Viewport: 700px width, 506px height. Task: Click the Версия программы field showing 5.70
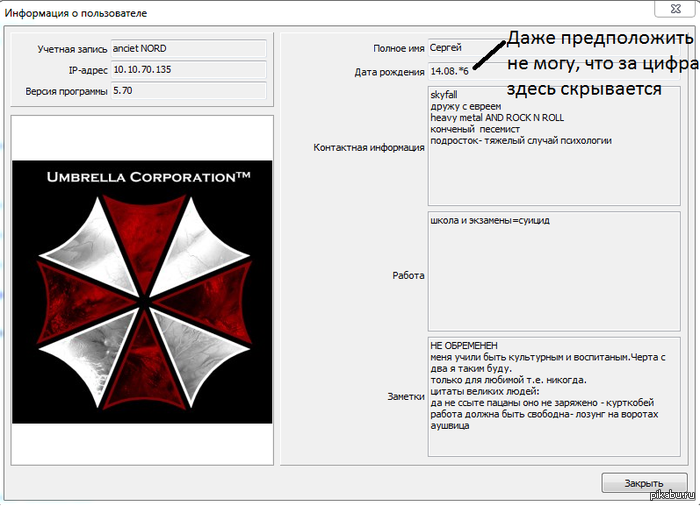[188, 91]
